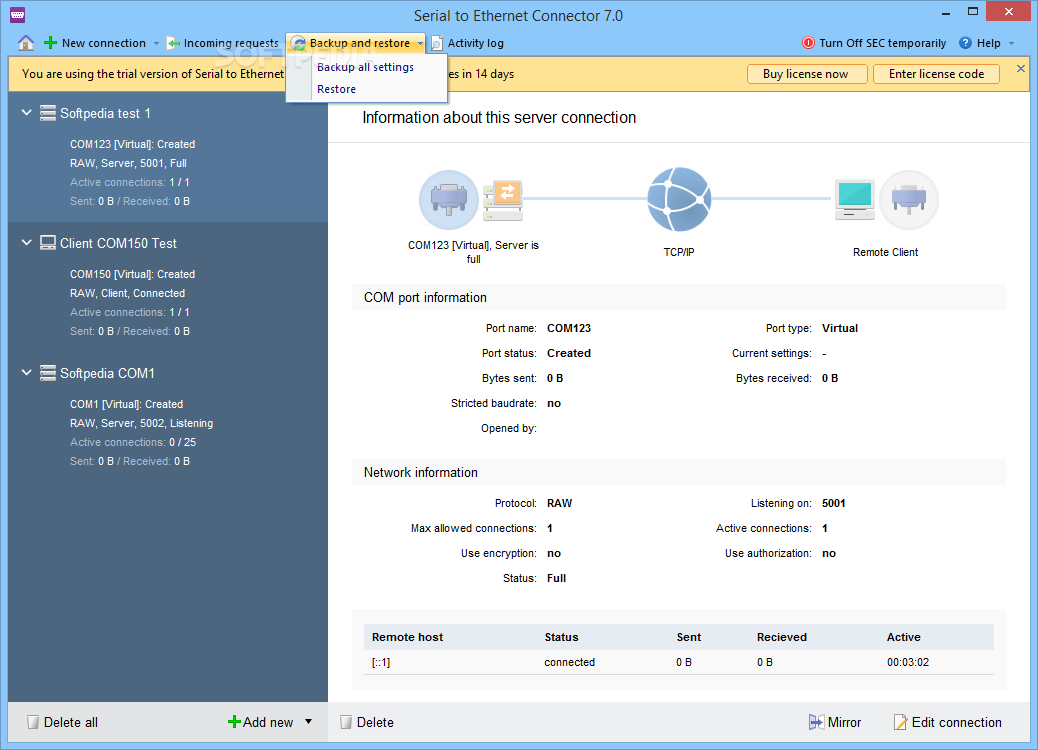
Task: Click Buy license now button
Action: (x=806, y=74)
